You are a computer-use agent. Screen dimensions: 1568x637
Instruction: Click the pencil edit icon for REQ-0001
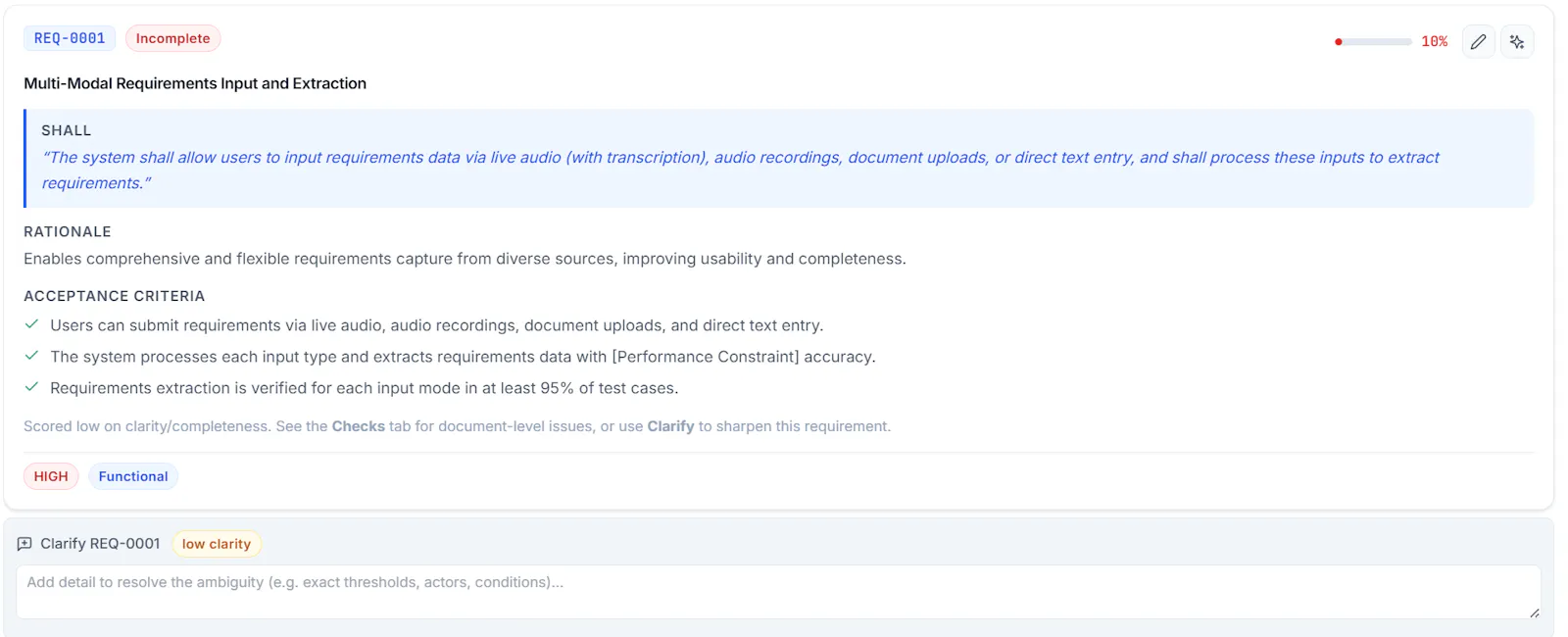tap(1478, 42)
